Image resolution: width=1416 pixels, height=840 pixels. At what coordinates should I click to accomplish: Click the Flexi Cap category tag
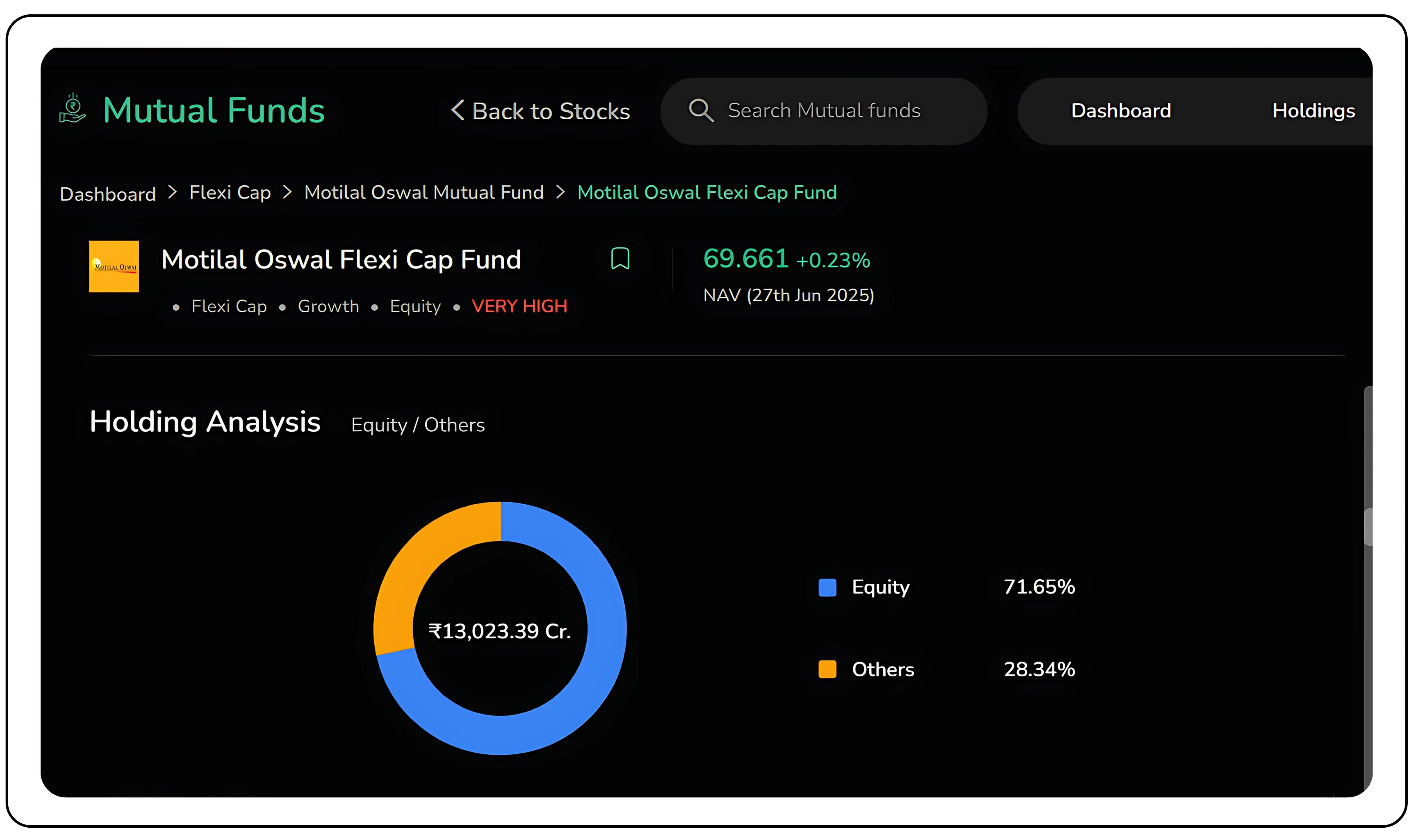point(229,306)
